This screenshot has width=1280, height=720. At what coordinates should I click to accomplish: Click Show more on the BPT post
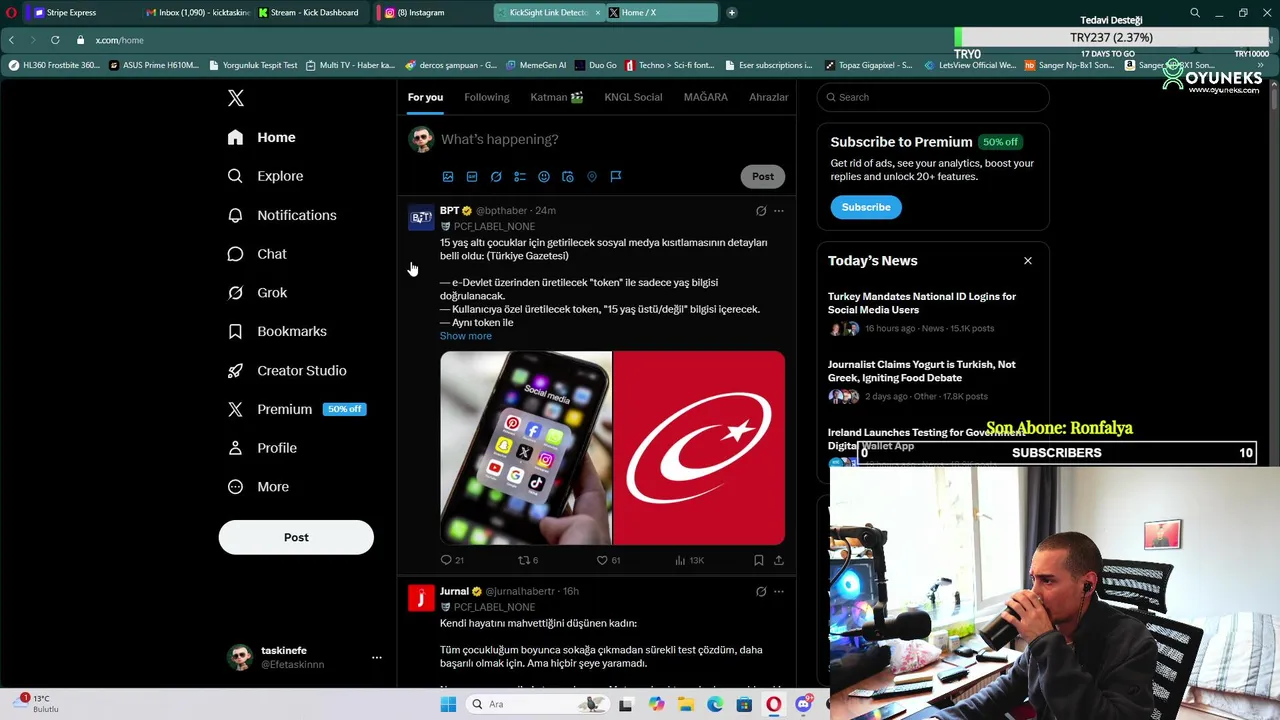466,336
